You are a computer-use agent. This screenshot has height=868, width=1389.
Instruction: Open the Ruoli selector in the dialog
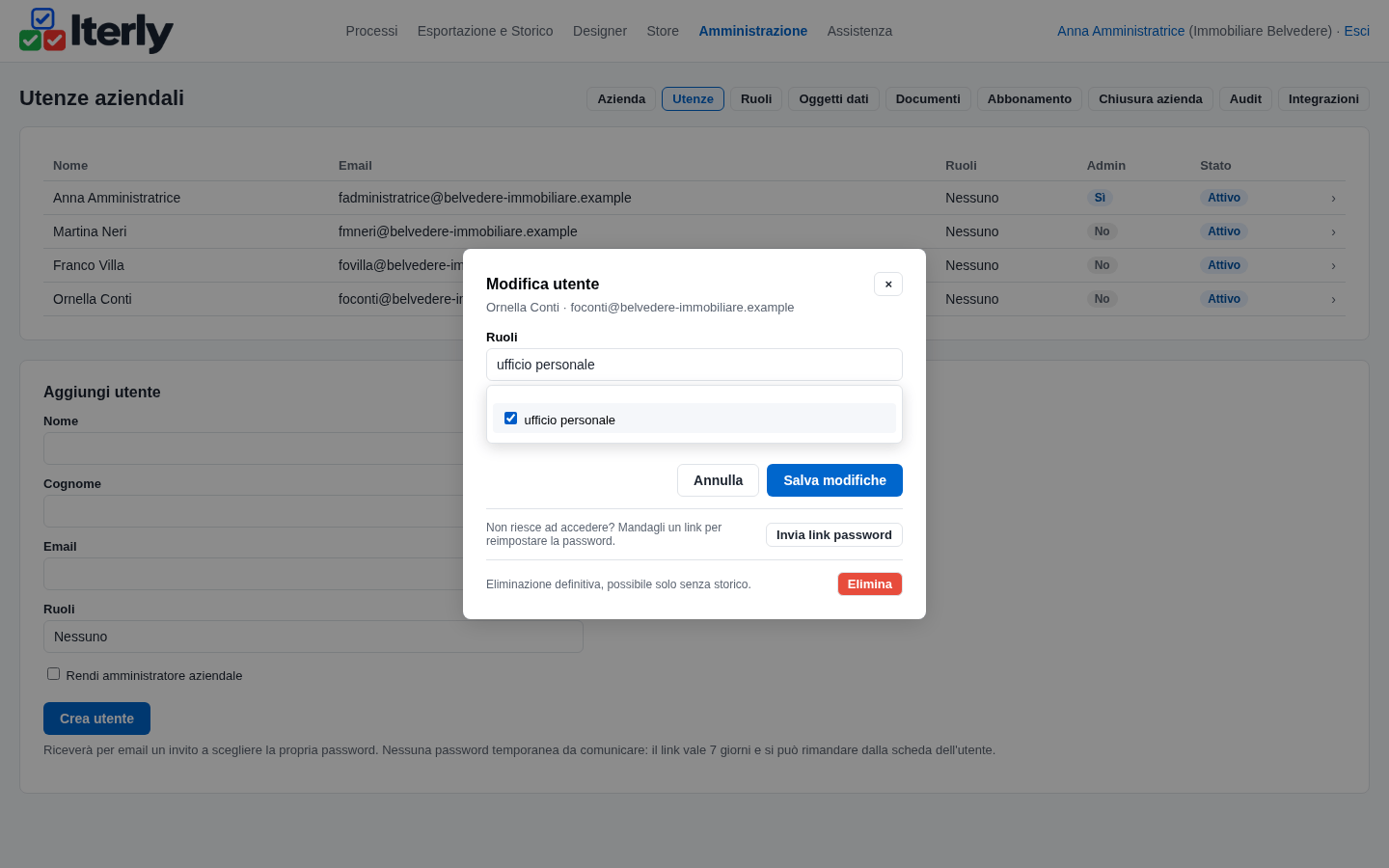(x=694, y=365)
